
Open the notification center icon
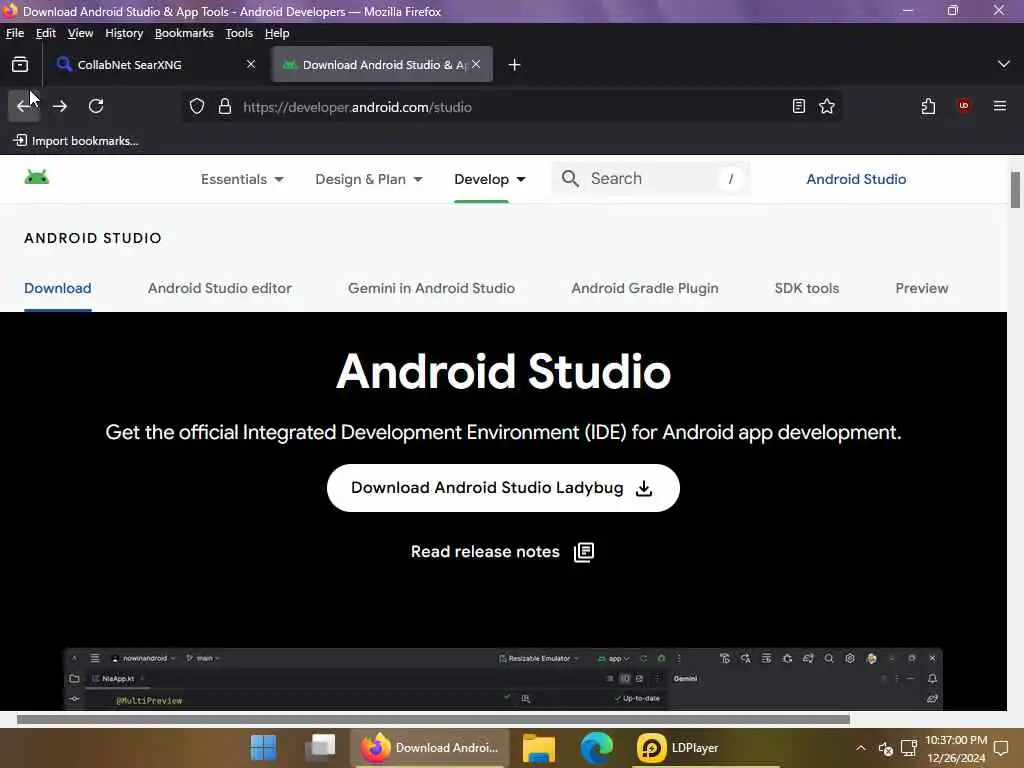pos(1001,748)
